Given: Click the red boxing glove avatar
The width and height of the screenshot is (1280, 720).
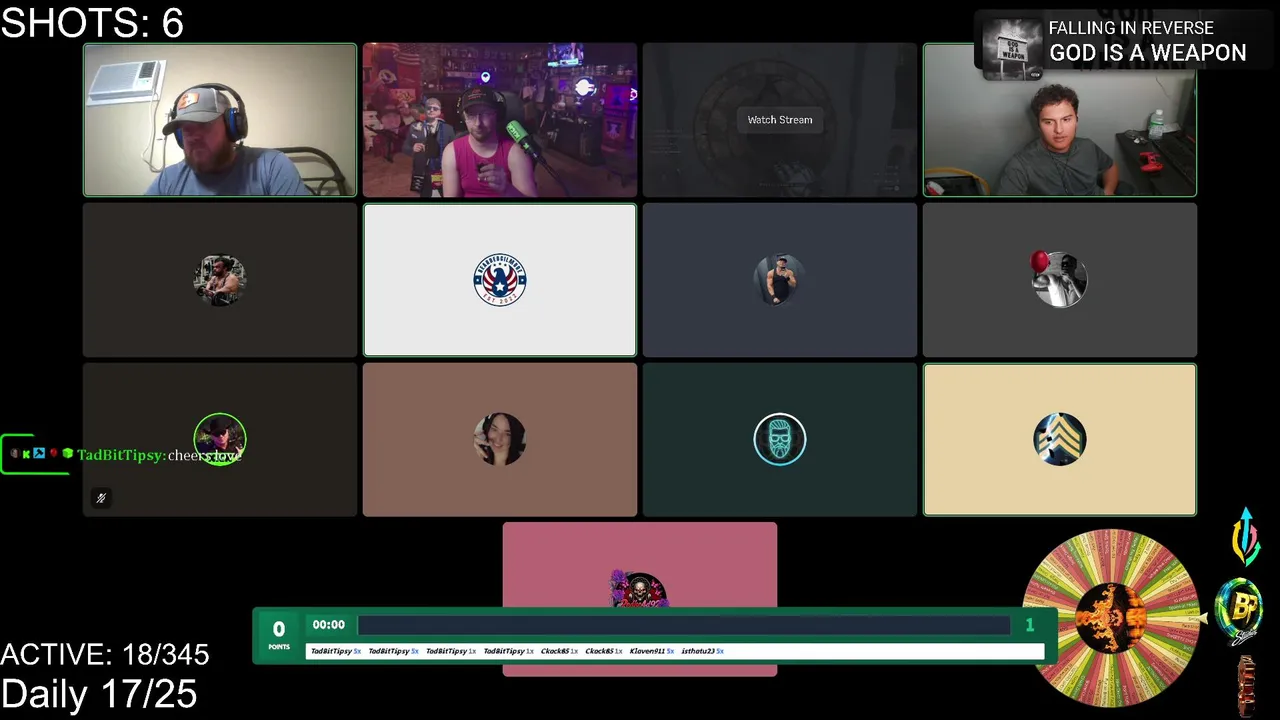Looking at the screenshot, I should 1059,279.
